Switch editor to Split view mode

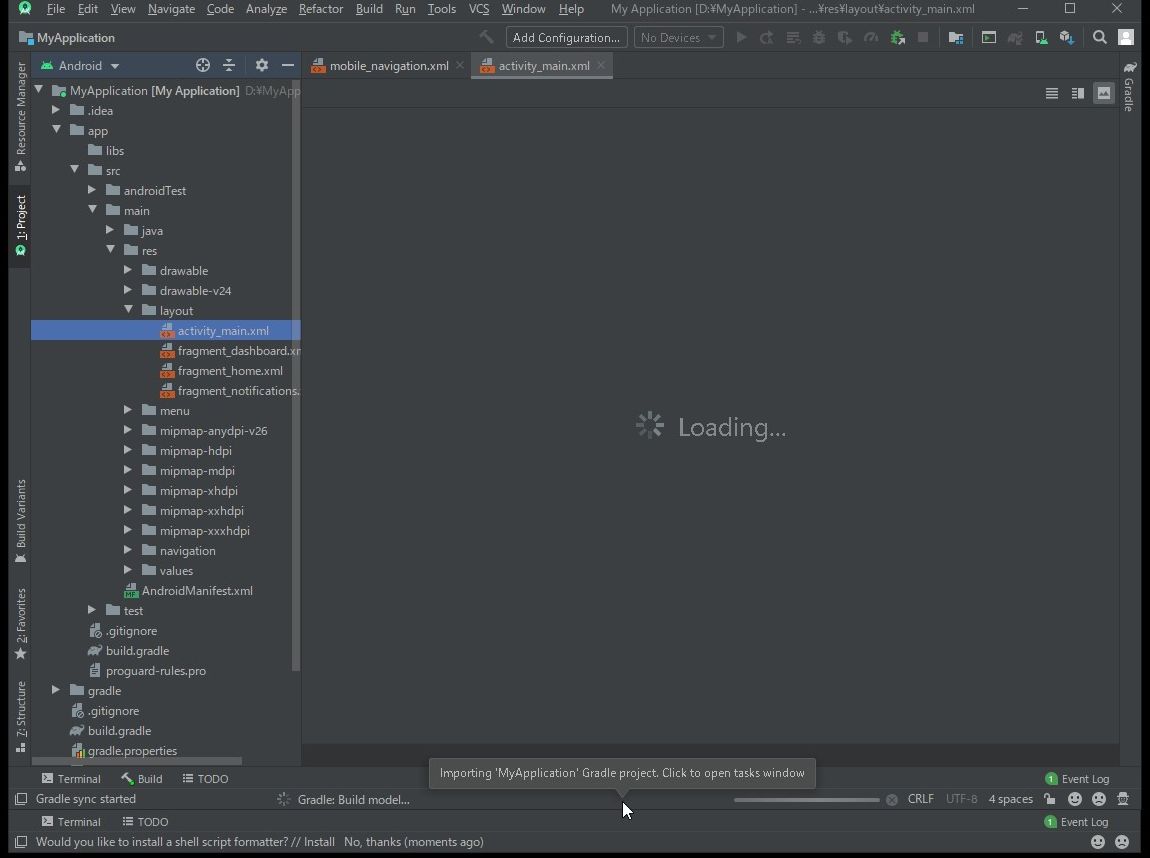coord(1077,92)
